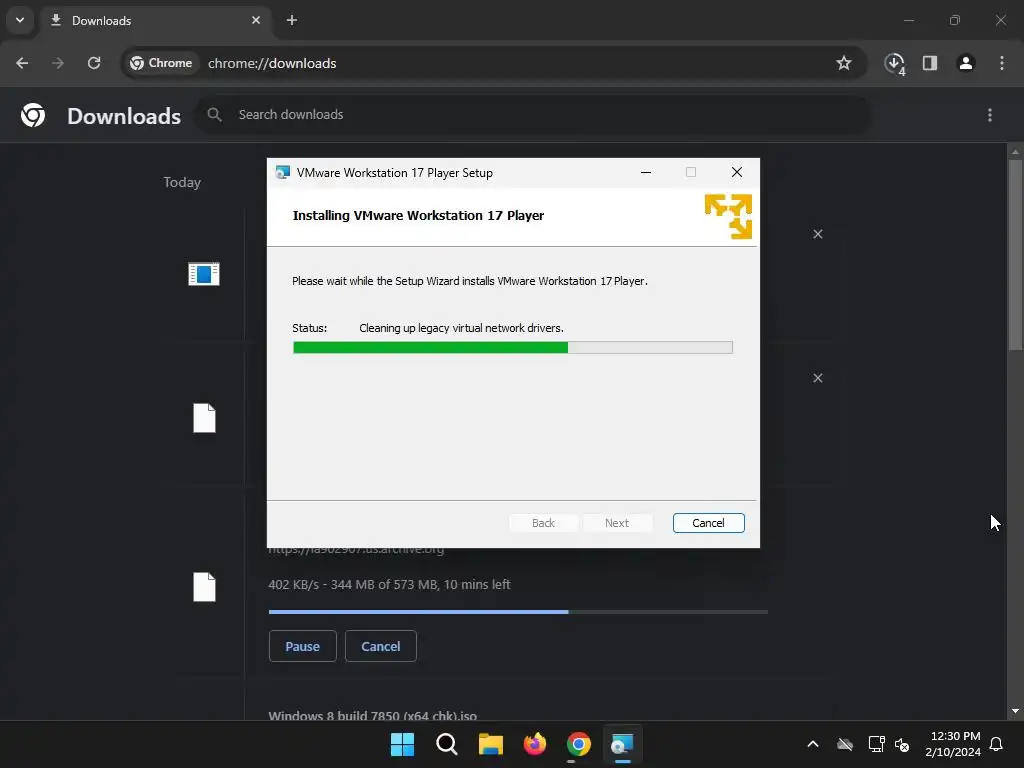Click the network status tray icon

pyautogui.click(x=876, y=744)
